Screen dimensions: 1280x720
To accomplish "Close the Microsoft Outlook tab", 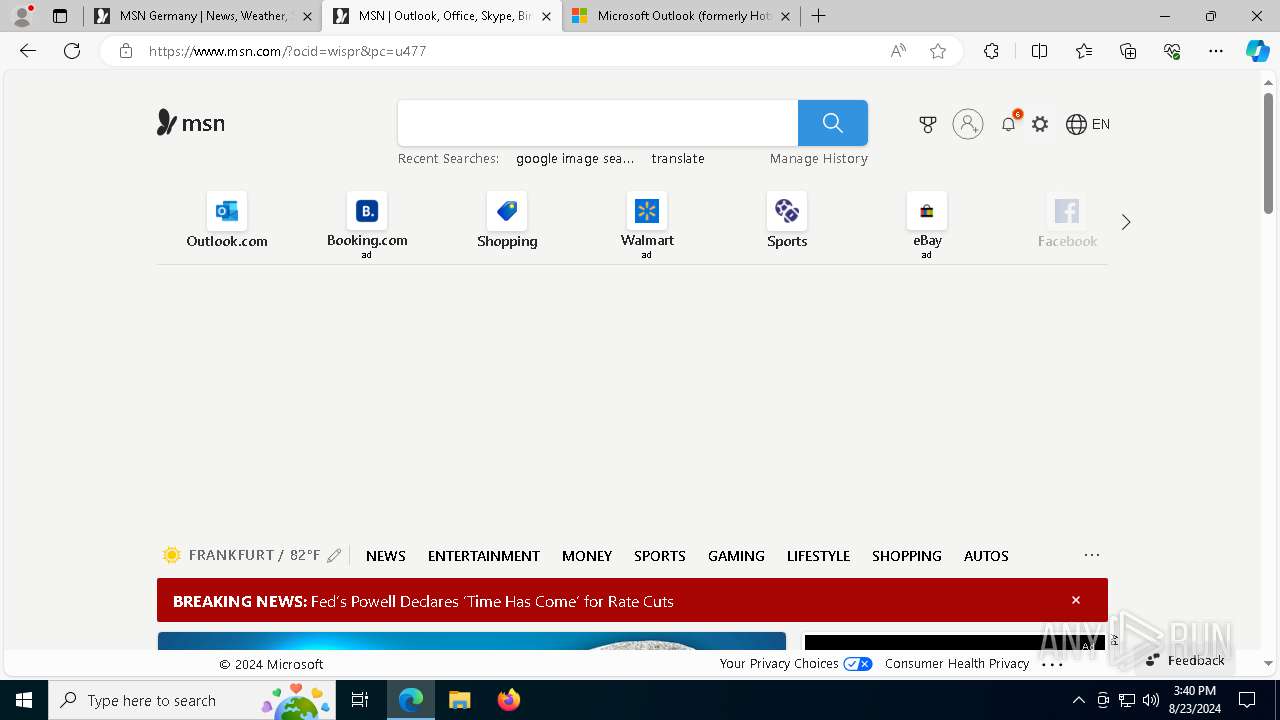I will point(785,16).
